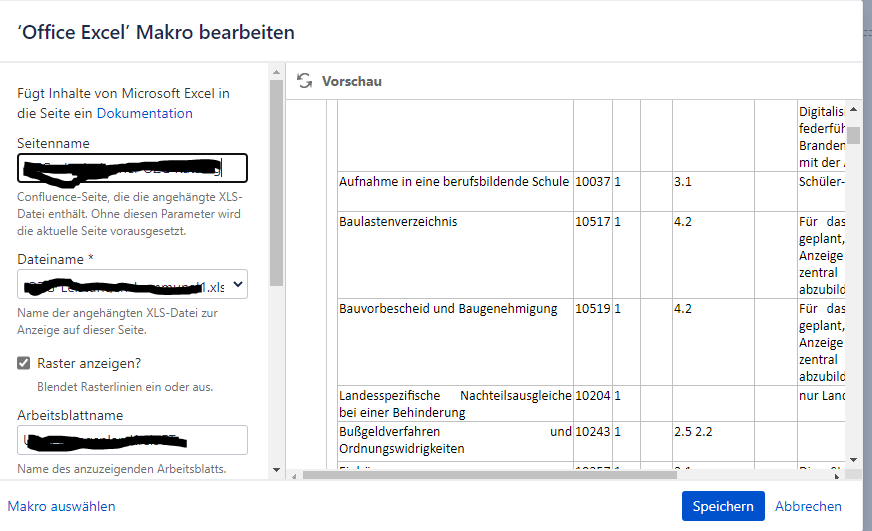The width and height of the screenshot is (872, 531).
Task: Refresh the Vorschau preview icon
Action: pos(304,81)
